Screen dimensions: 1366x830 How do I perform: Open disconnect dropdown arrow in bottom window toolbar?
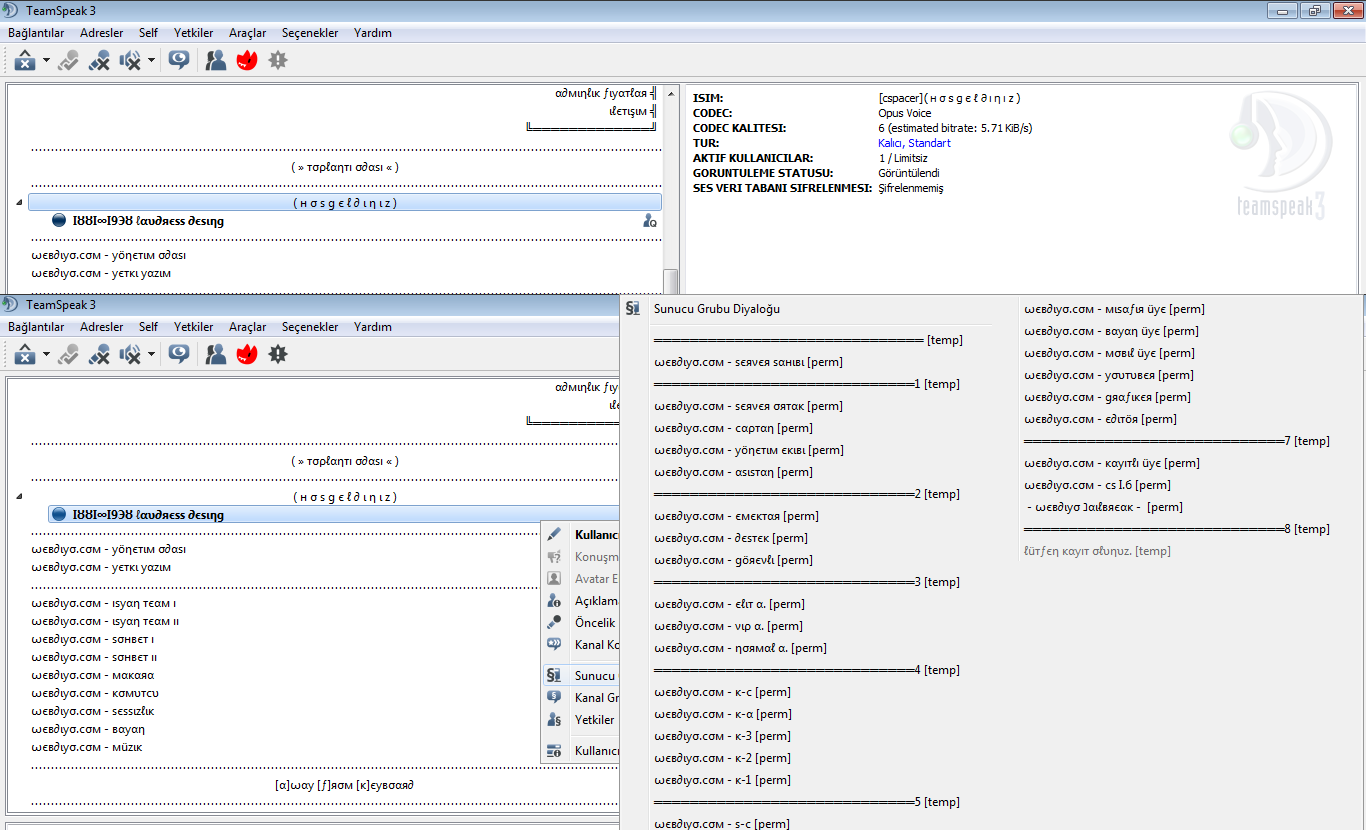[46, 355]
